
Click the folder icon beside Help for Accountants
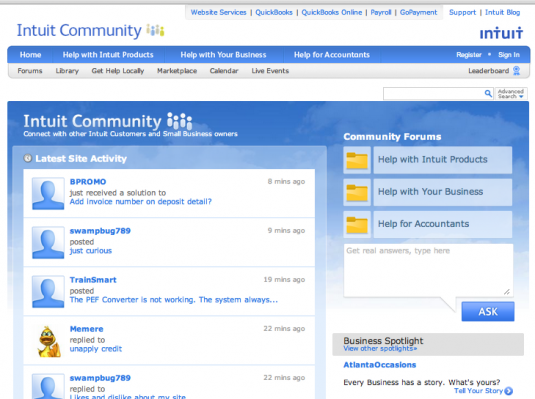[x=357, y=225]
